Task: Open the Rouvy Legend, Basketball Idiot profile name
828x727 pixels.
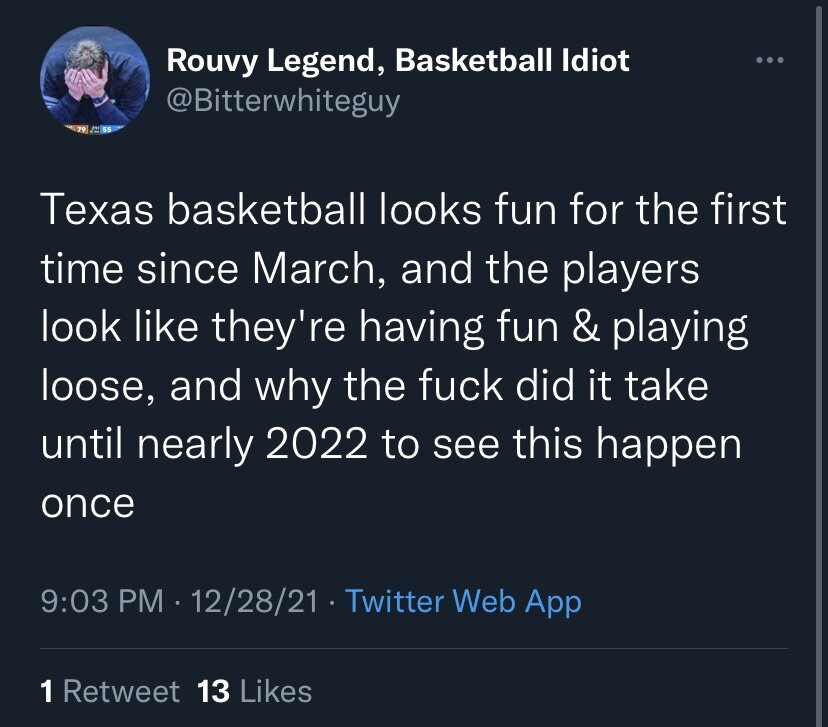Action: point(397,61)
